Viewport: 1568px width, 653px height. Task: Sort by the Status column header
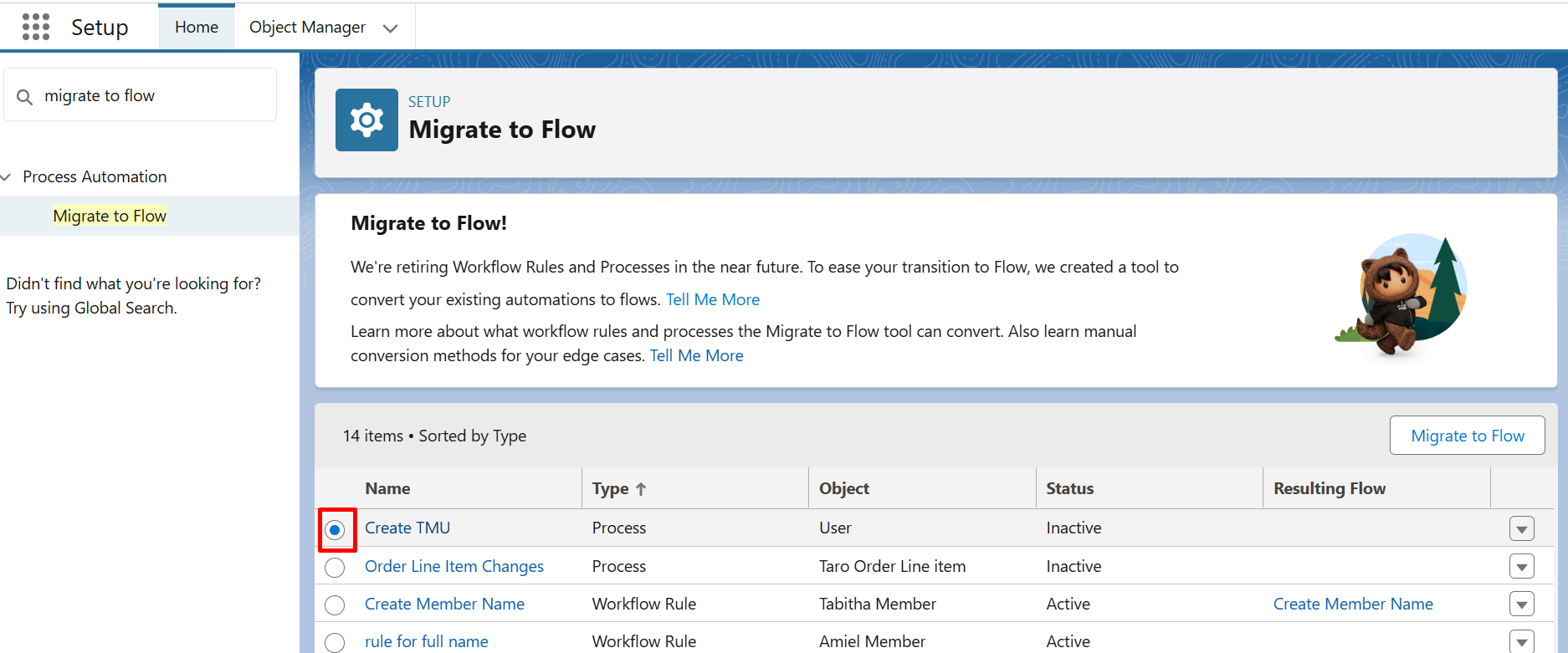pyautogui.click(x=1070, y=488)
